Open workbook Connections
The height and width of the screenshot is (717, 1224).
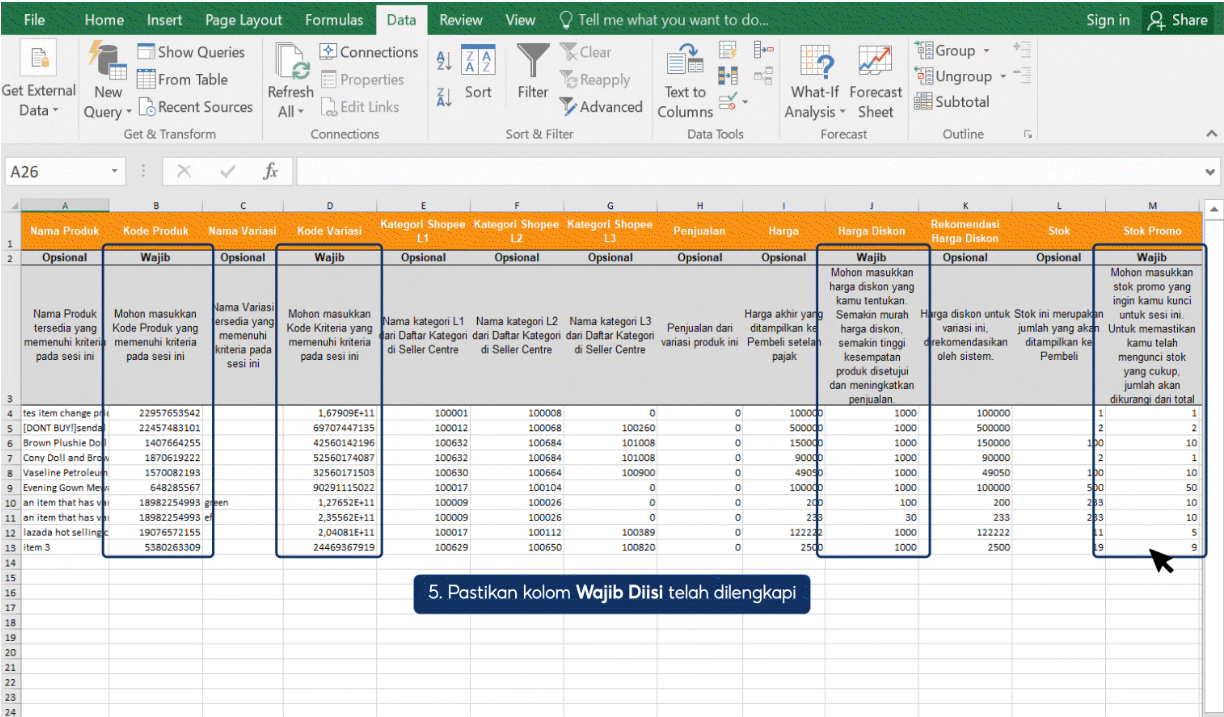(x=369, y=52)
